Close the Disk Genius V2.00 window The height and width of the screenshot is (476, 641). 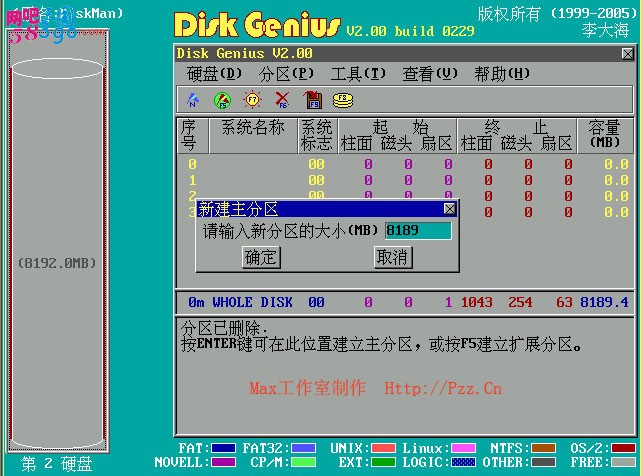pyautogui.click(x=628, y=54)
